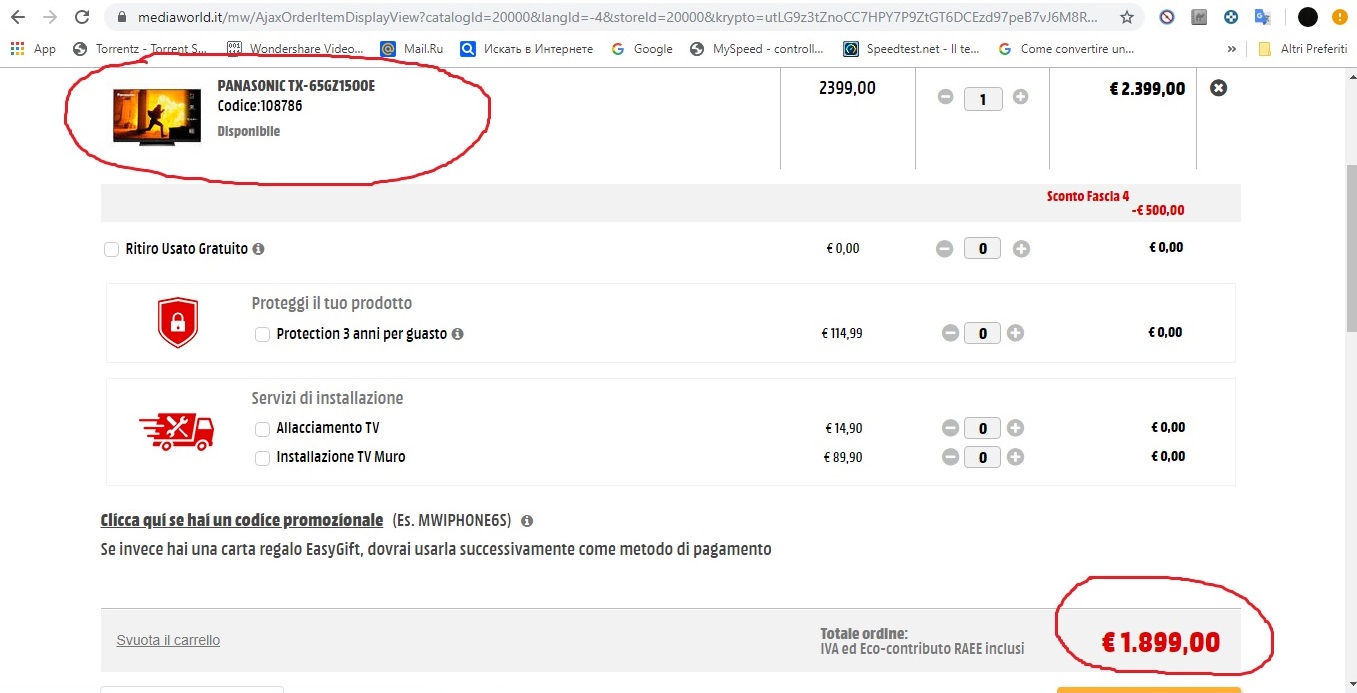Screen dimensions: 1357x693
Task: Decrease Panasonic TV quantity with minus
Action: [x=945, y=97]
